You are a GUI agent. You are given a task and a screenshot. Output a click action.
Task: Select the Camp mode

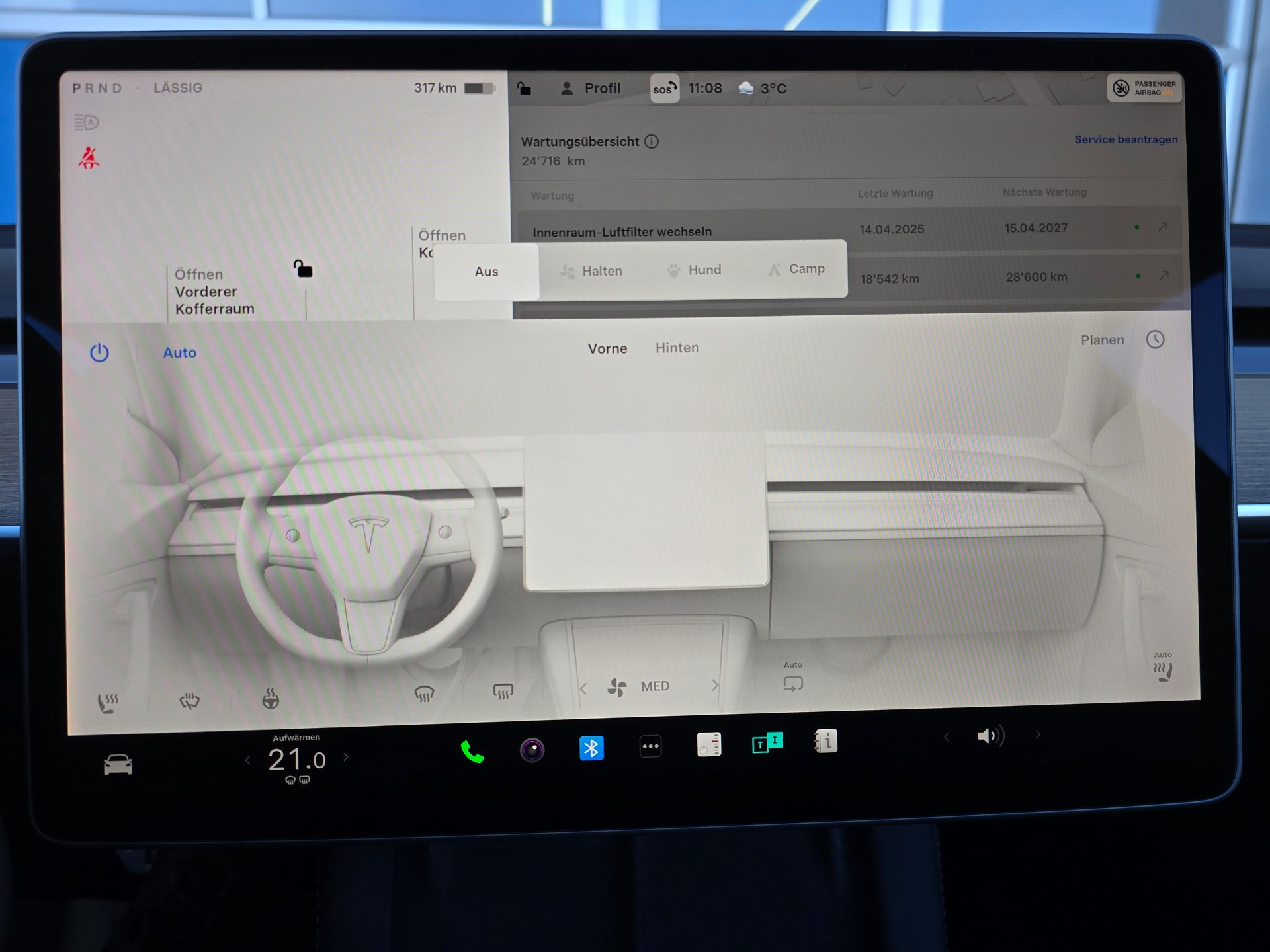click(796, 269)
